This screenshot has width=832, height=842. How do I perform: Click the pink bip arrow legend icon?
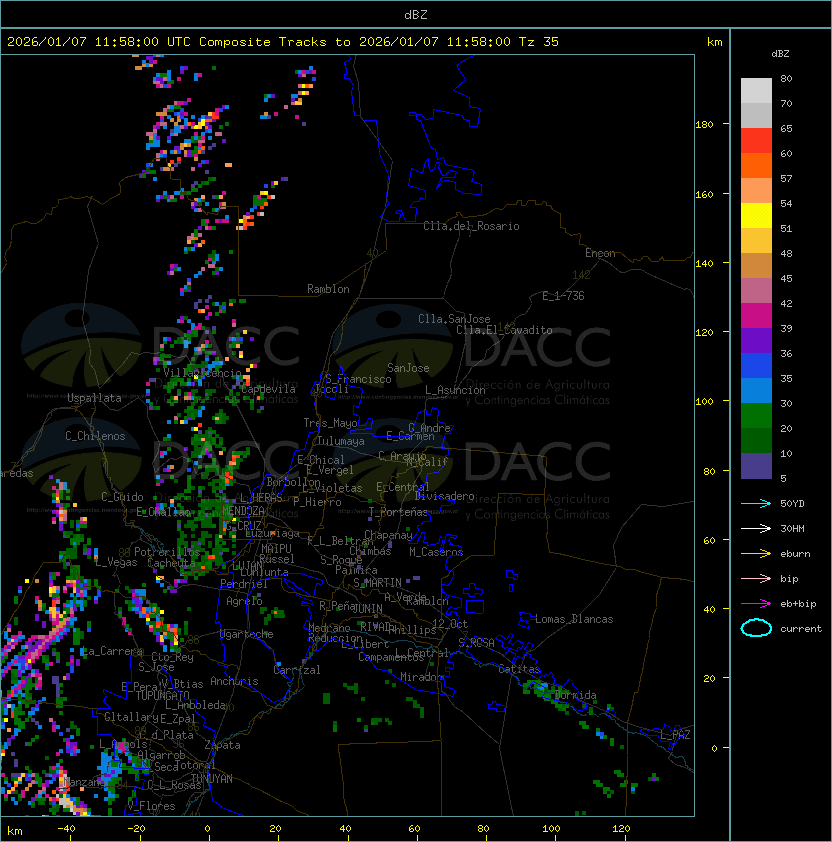(x=756, y=578)
